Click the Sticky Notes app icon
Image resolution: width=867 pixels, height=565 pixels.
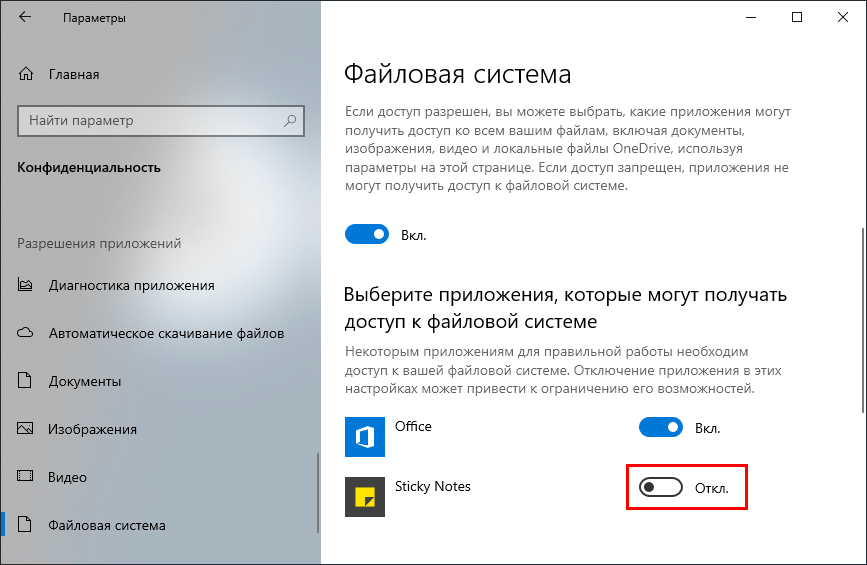365,497
